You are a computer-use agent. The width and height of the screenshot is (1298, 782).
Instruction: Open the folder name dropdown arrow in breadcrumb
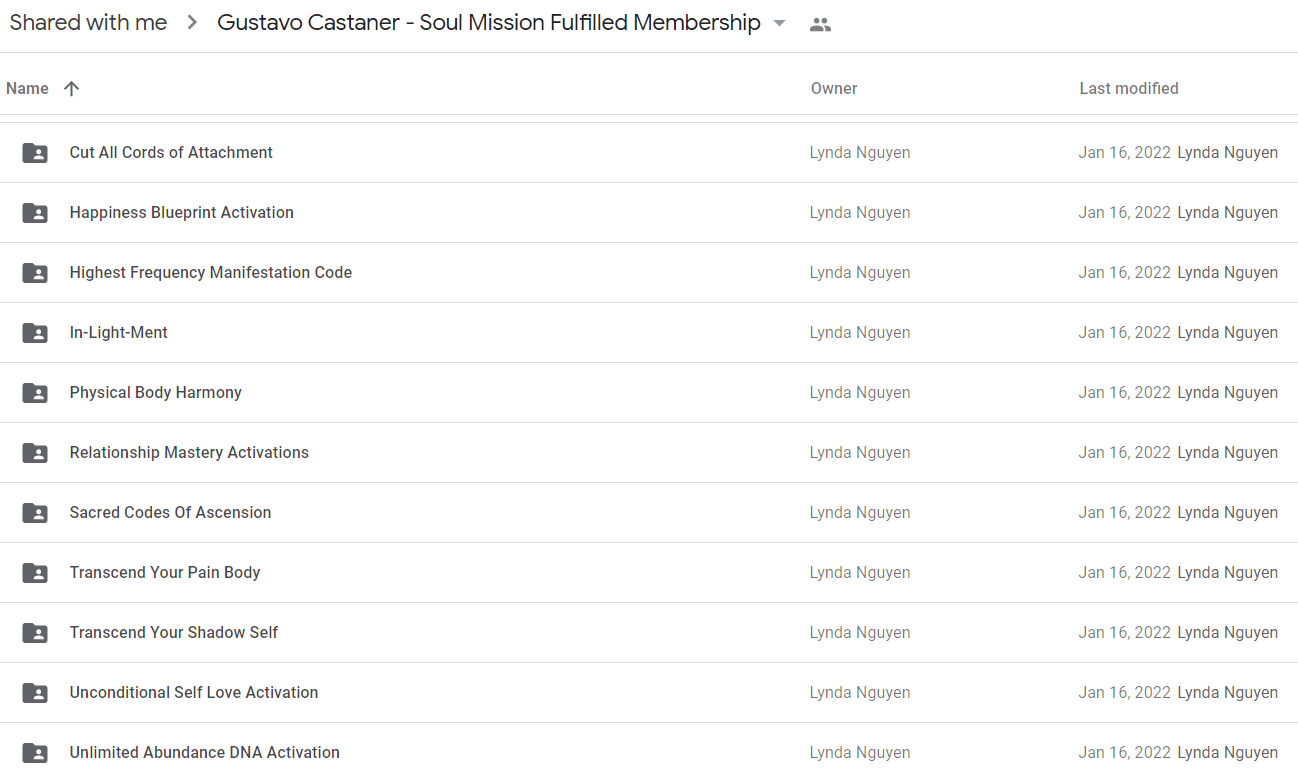click(x=780, y=24)
